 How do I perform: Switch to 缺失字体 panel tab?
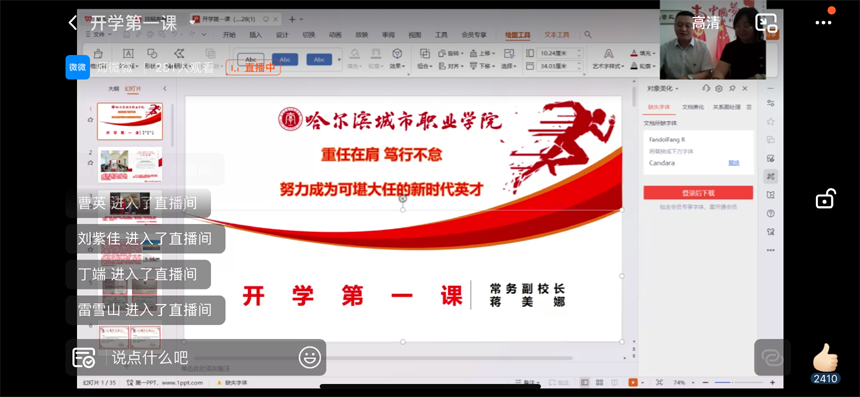pyautogui.click(x=659, y=107)
